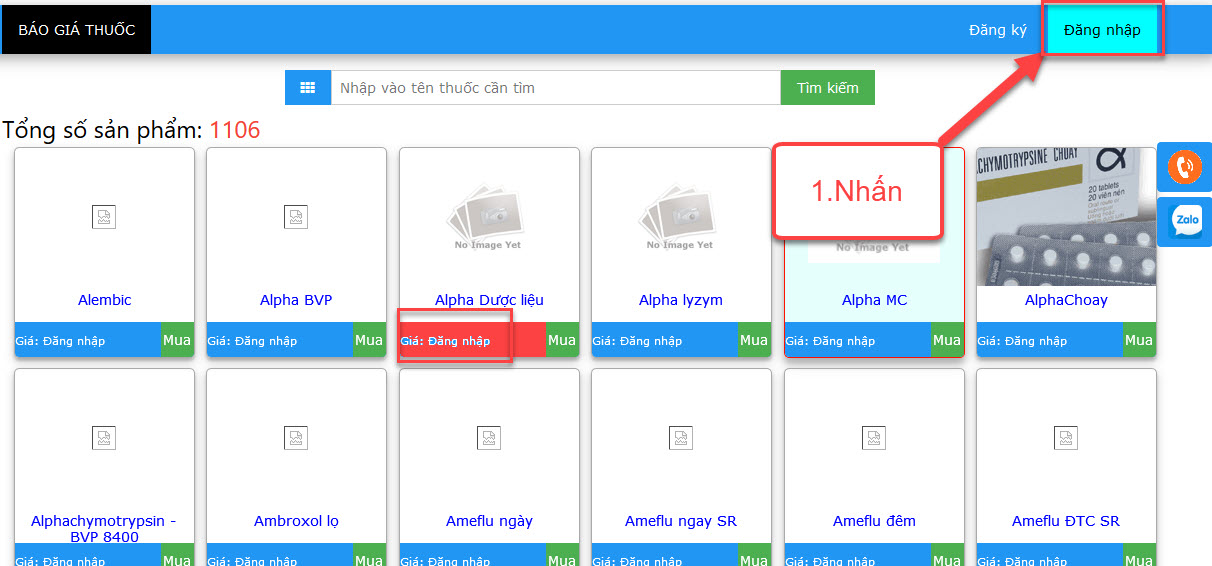
Task: Go to BÁO GIÁ THUỐC home
Action: point(76,30)
